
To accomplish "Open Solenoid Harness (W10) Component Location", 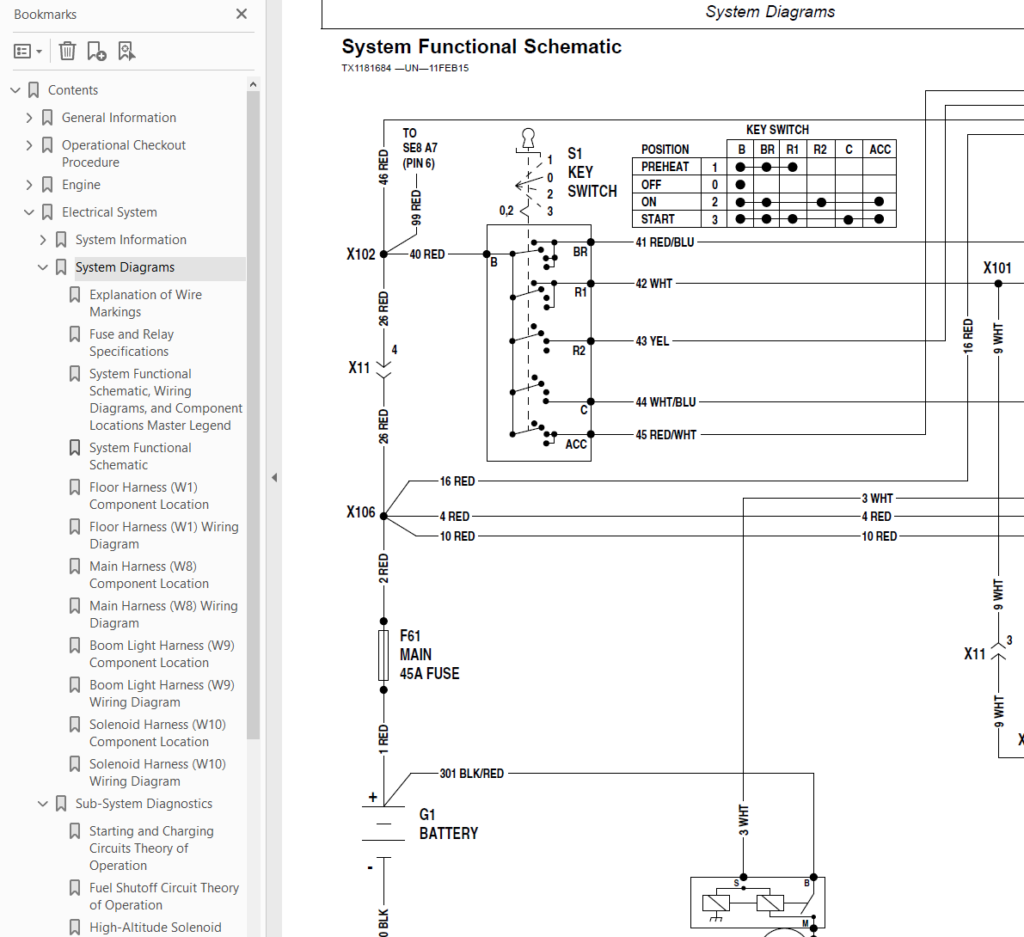I will [157, 733].
